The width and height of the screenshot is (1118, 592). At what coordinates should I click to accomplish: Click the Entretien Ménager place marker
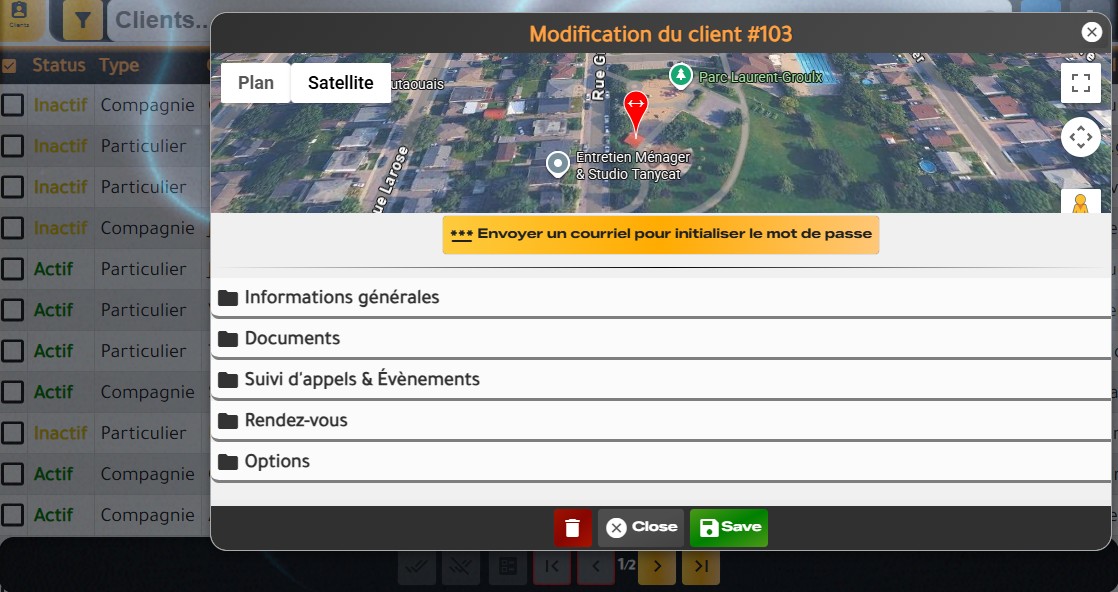(x=558, y=163)
